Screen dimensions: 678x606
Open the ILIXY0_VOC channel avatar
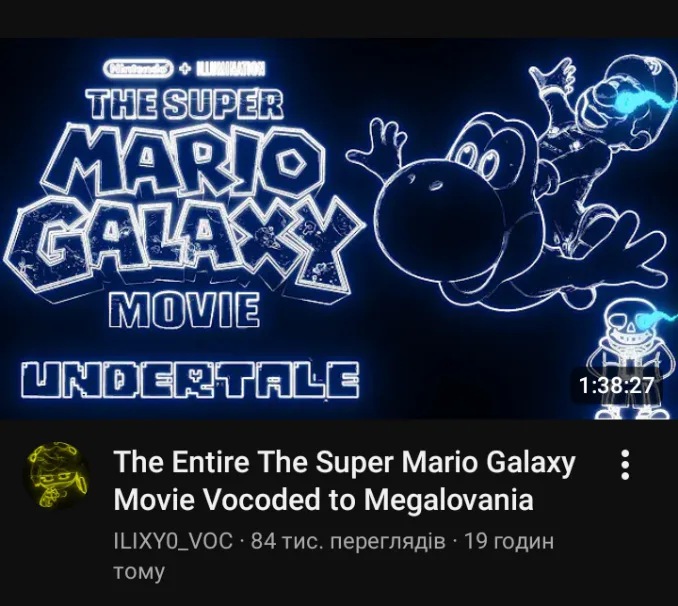[57, 475]
